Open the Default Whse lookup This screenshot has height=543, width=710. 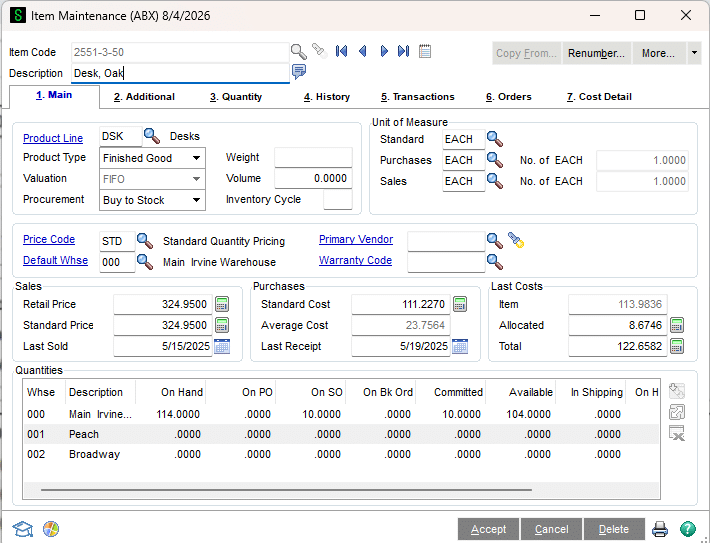pyautogui.click(x=145, y=262)
